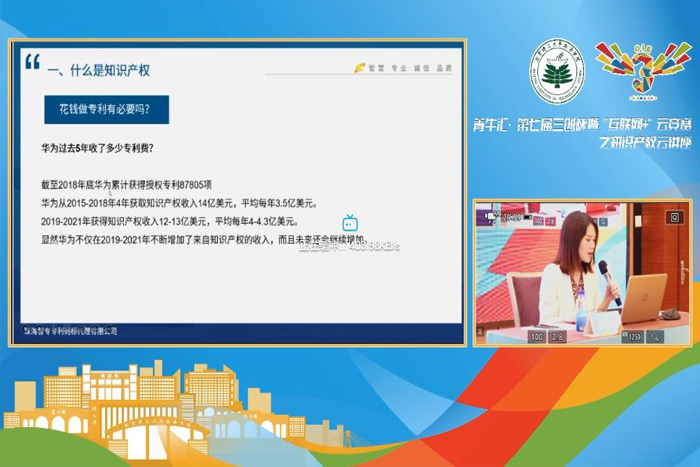Click the blue 花钱做专利有必要吗? box
This screenshot has height=467, width=700.
coord(106,109)
